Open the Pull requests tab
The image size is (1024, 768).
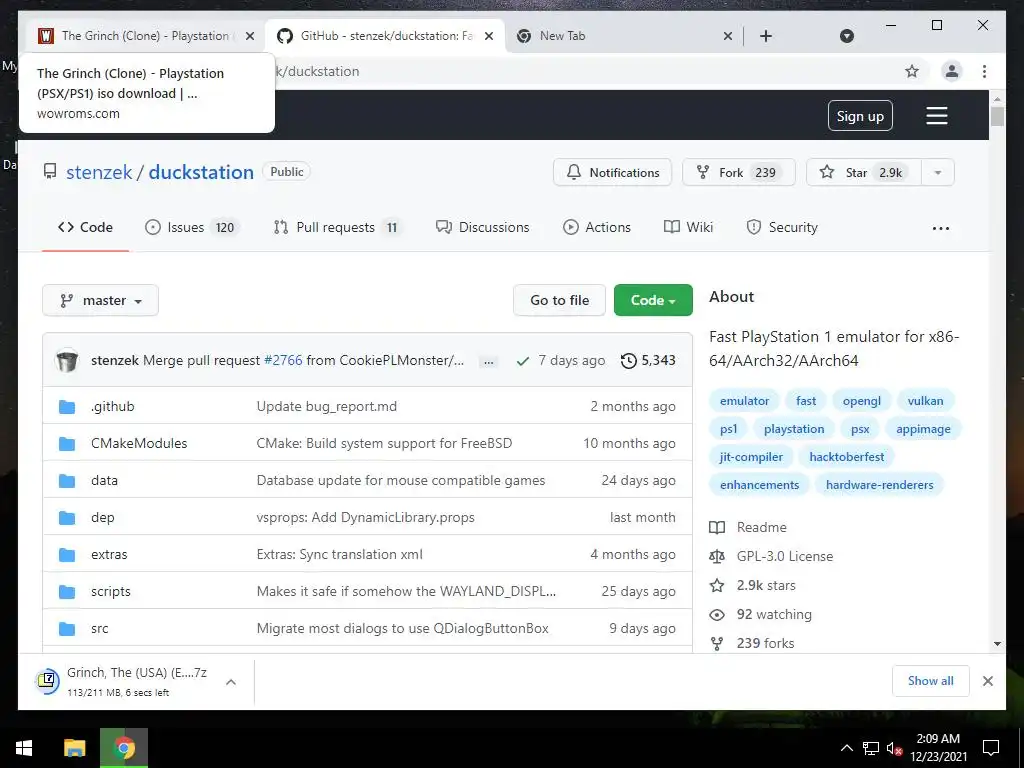point(338,227)
